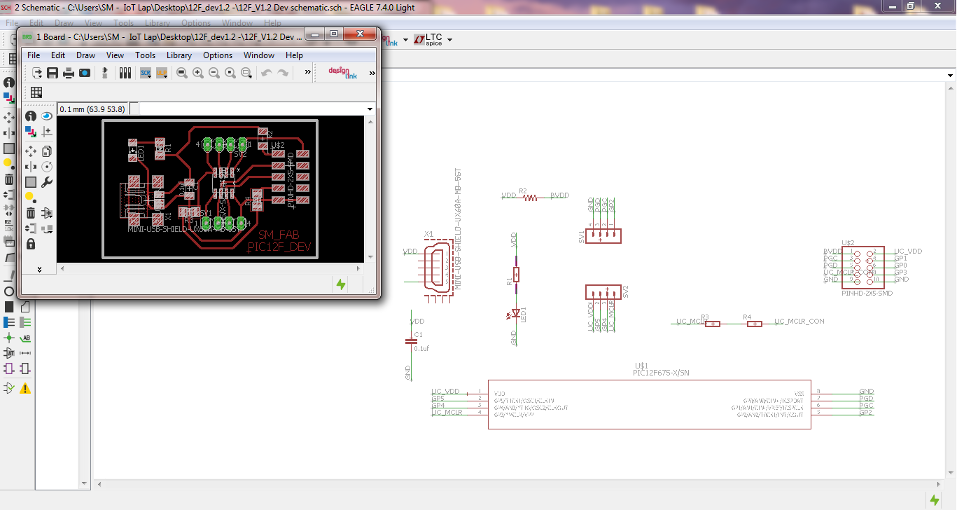Viewport: 957px width, 510px height.
Task: Open the LTC spice dropdown arrow
Action: pos(450,40)
